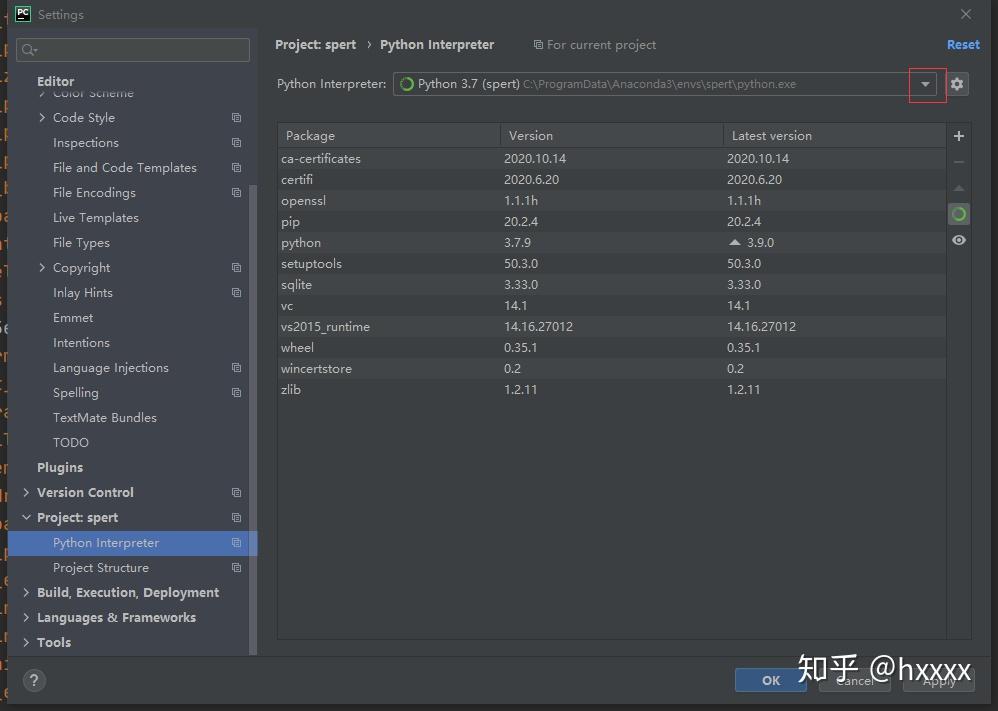The width and height of the screenshot is (998, 711).
Task: Click the magnifier icon in the search field
Action: click(x=27, y=49)
